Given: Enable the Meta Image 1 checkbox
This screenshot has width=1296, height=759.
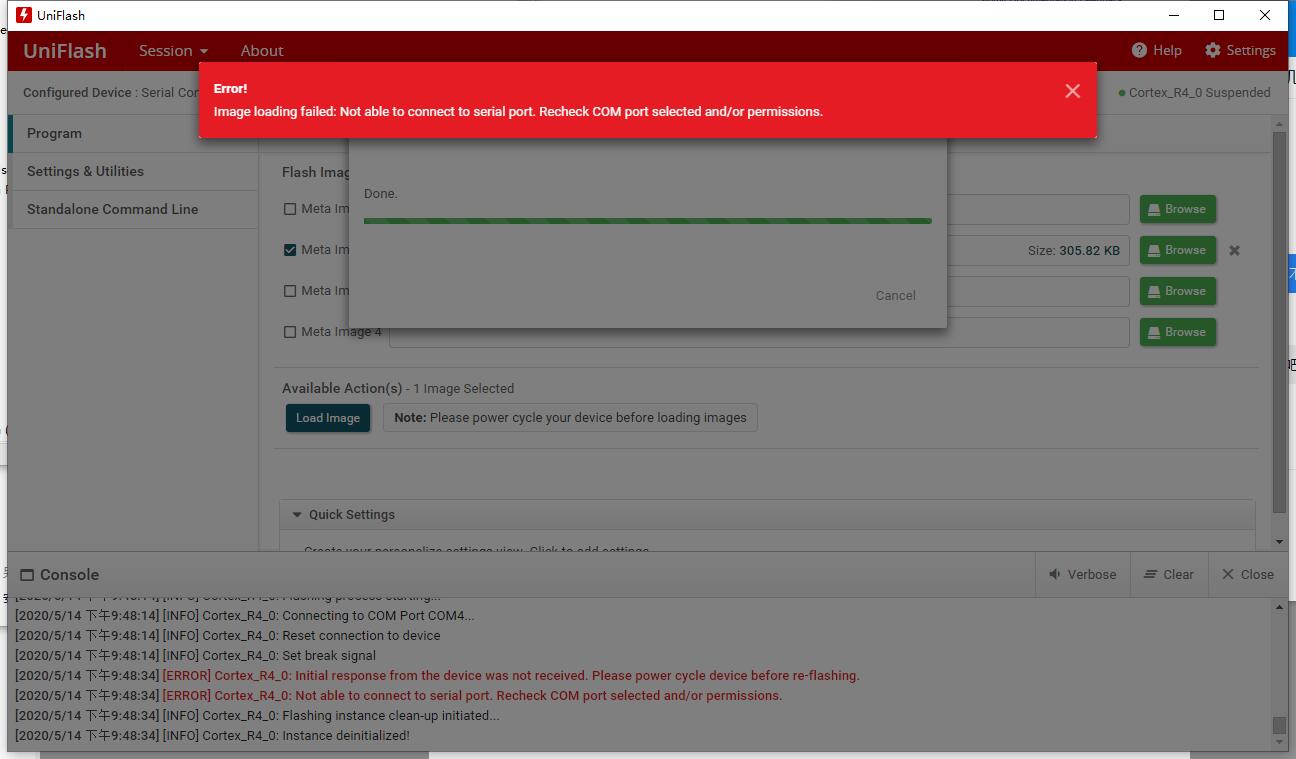Looking at the screenshot, I should click(290, 209).
